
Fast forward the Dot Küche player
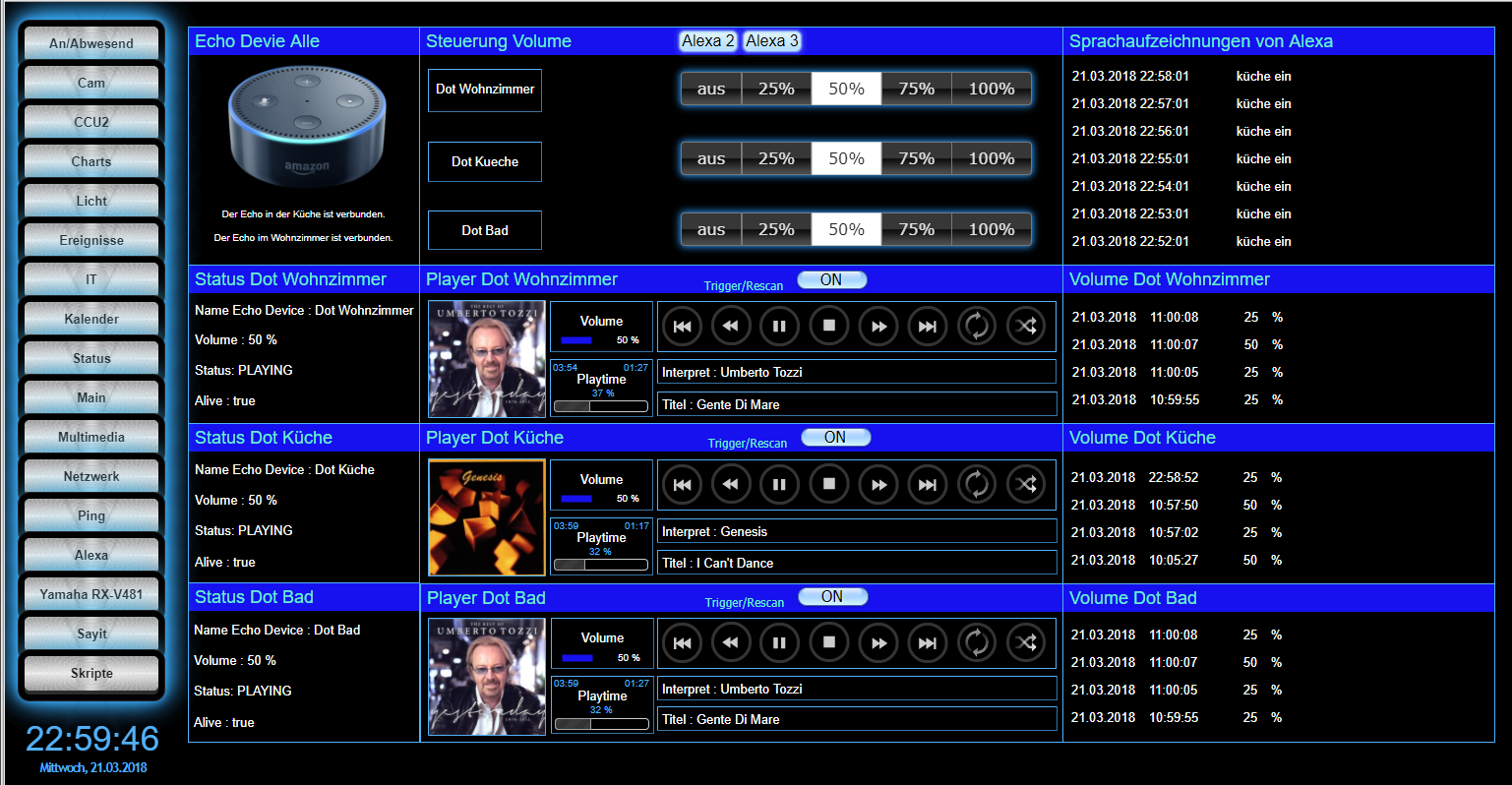(x=877, y=484)
